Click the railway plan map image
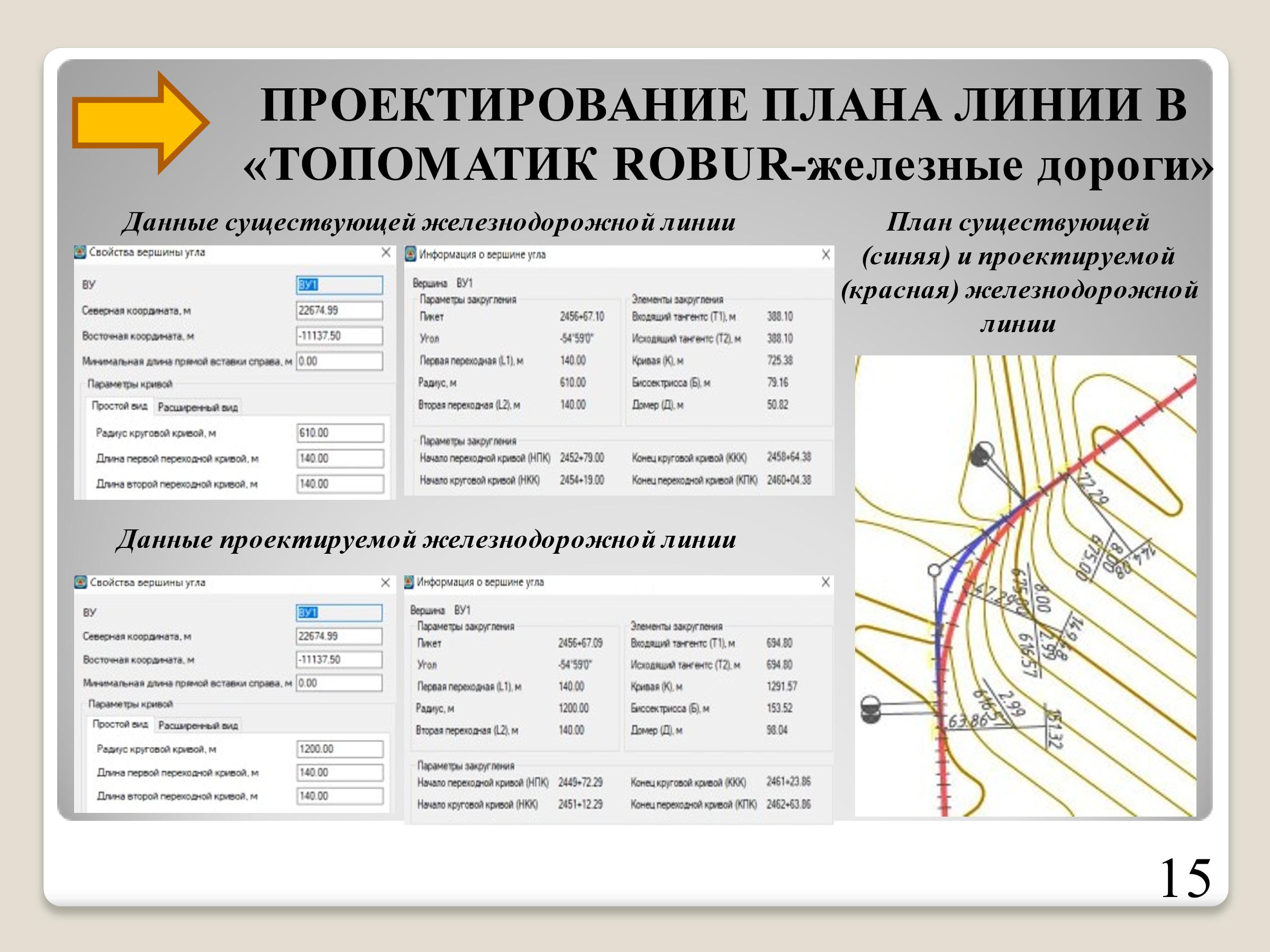This screenshot has width=1270, height=952. tap(1026, 586)
